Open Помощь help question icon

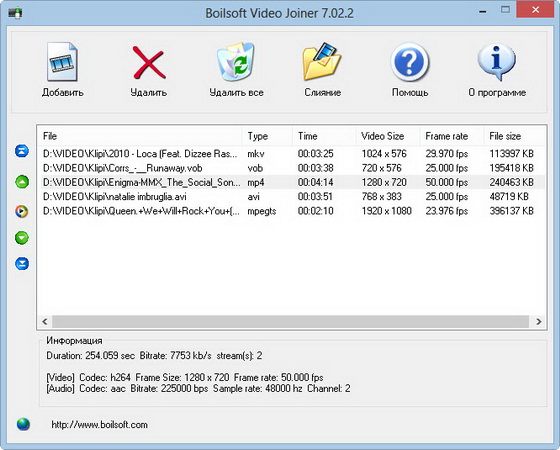(410, 62)
